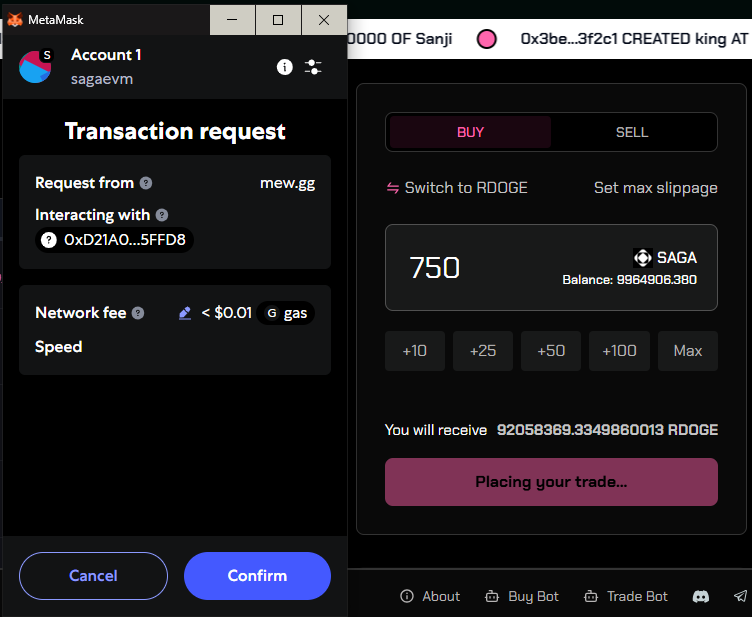Toggle Switch to RDOGE
Viewport: 752px width, 617px height.
[x=457, y=187]
